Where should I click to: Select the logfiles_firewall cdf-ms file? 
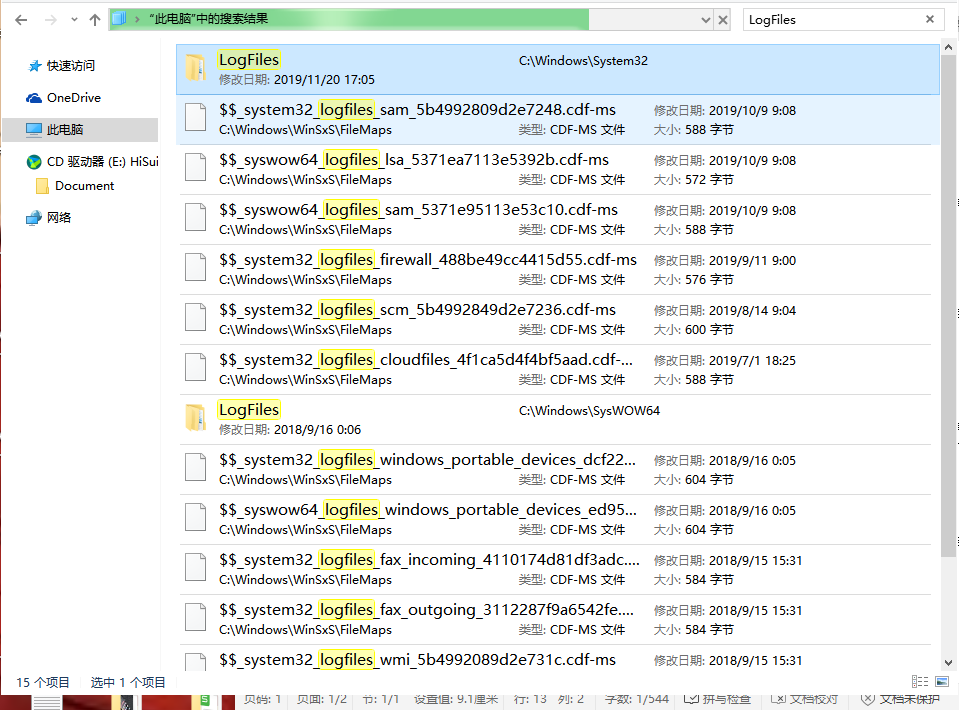tap(427, 260)
